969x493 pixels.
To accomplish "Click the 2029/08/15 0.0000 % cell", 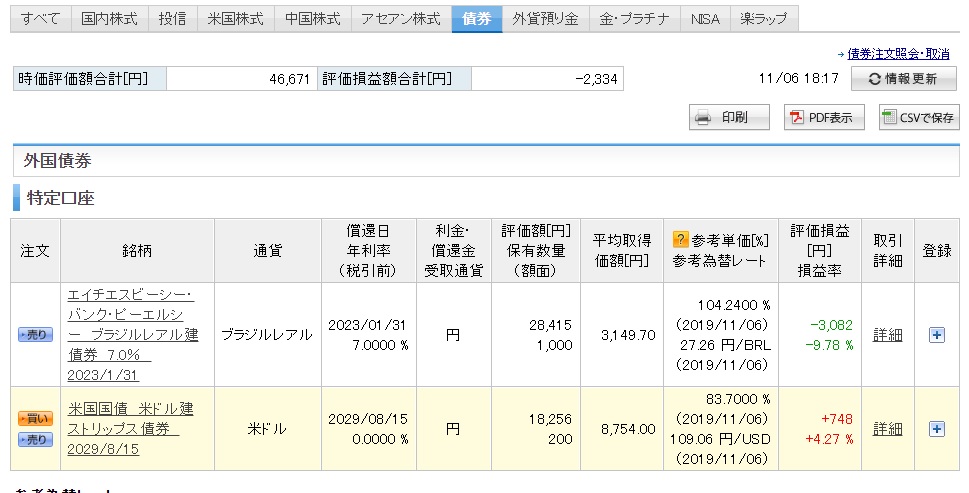I will click(368, 429).
